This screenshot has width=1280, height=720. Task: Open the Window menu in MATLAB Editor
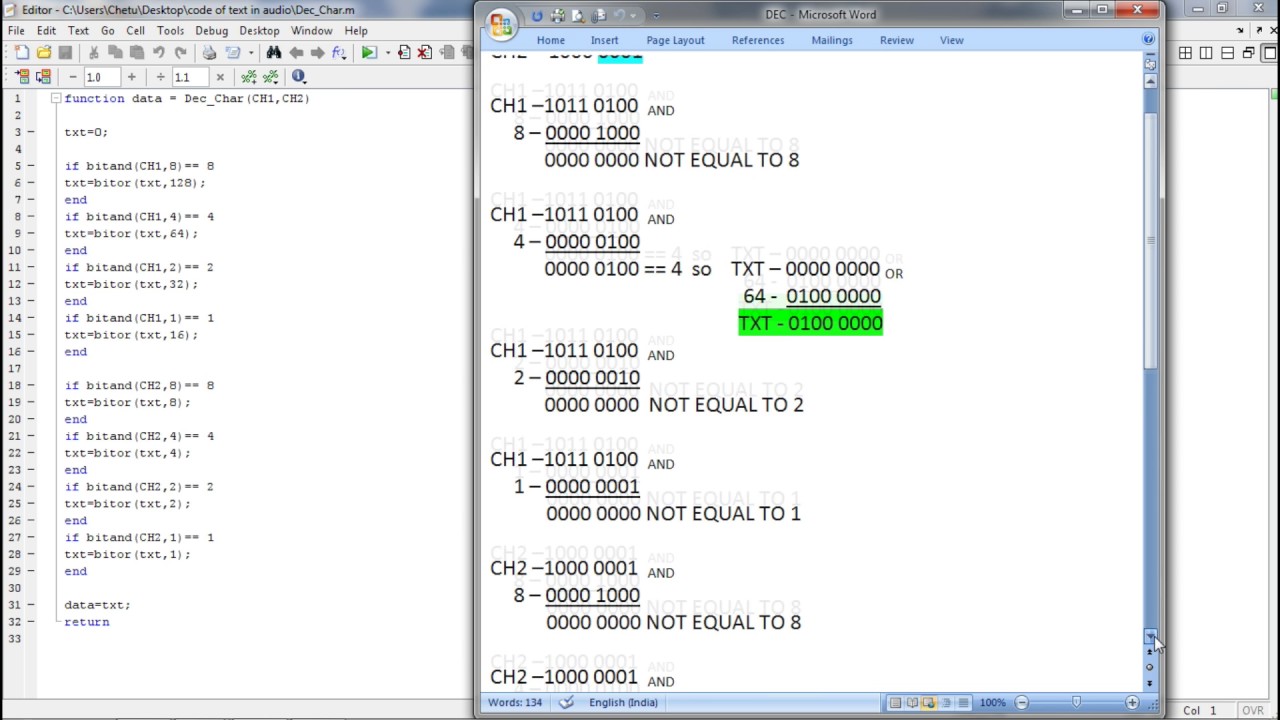pyautogui.click(x=312, y=31)
